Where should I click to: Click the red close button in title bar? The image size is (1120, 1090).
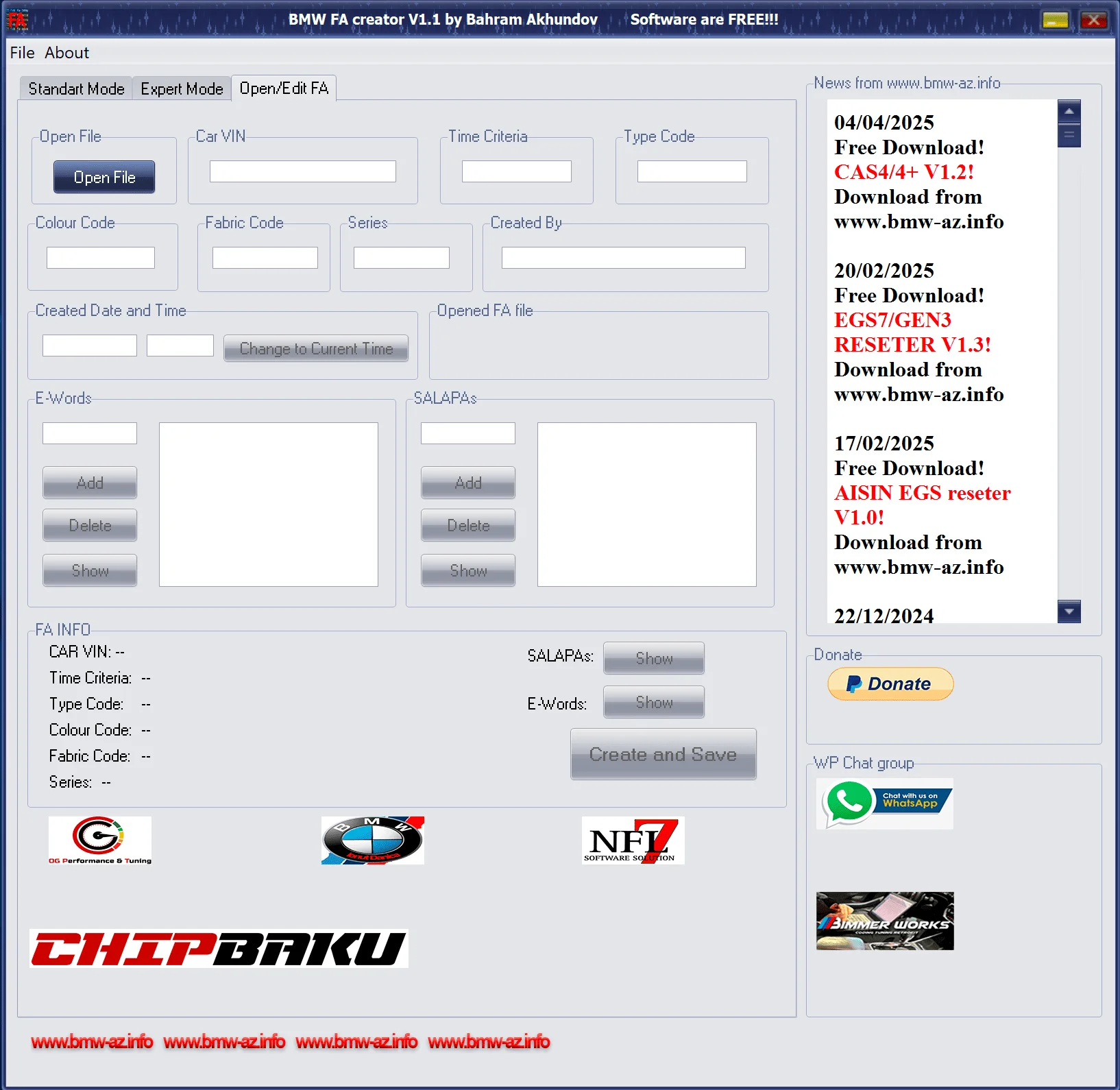point(1094,20)
